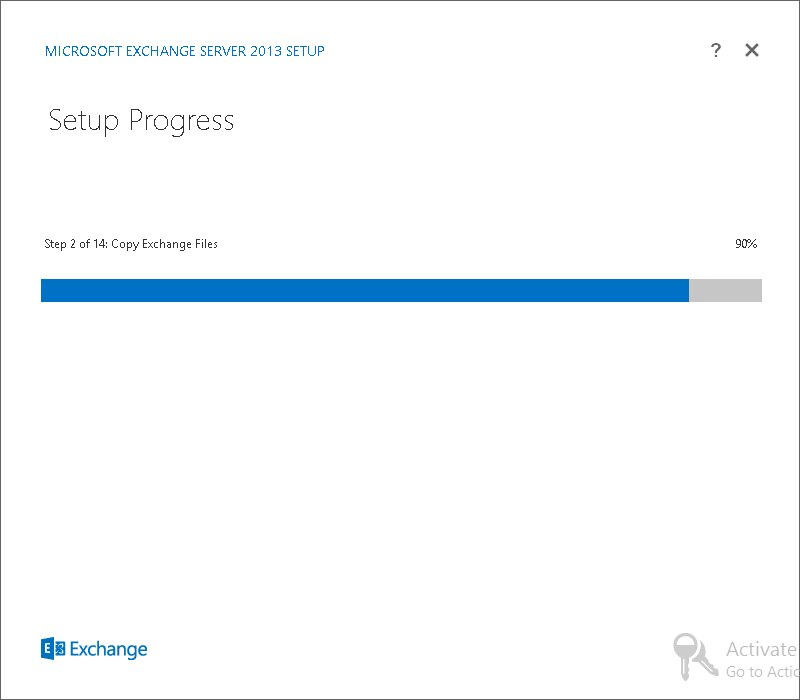Image resolution: width=800 pixels, height=700 pixels.
Task: Click the blue filled part of the progress bar
Action: 365,290
